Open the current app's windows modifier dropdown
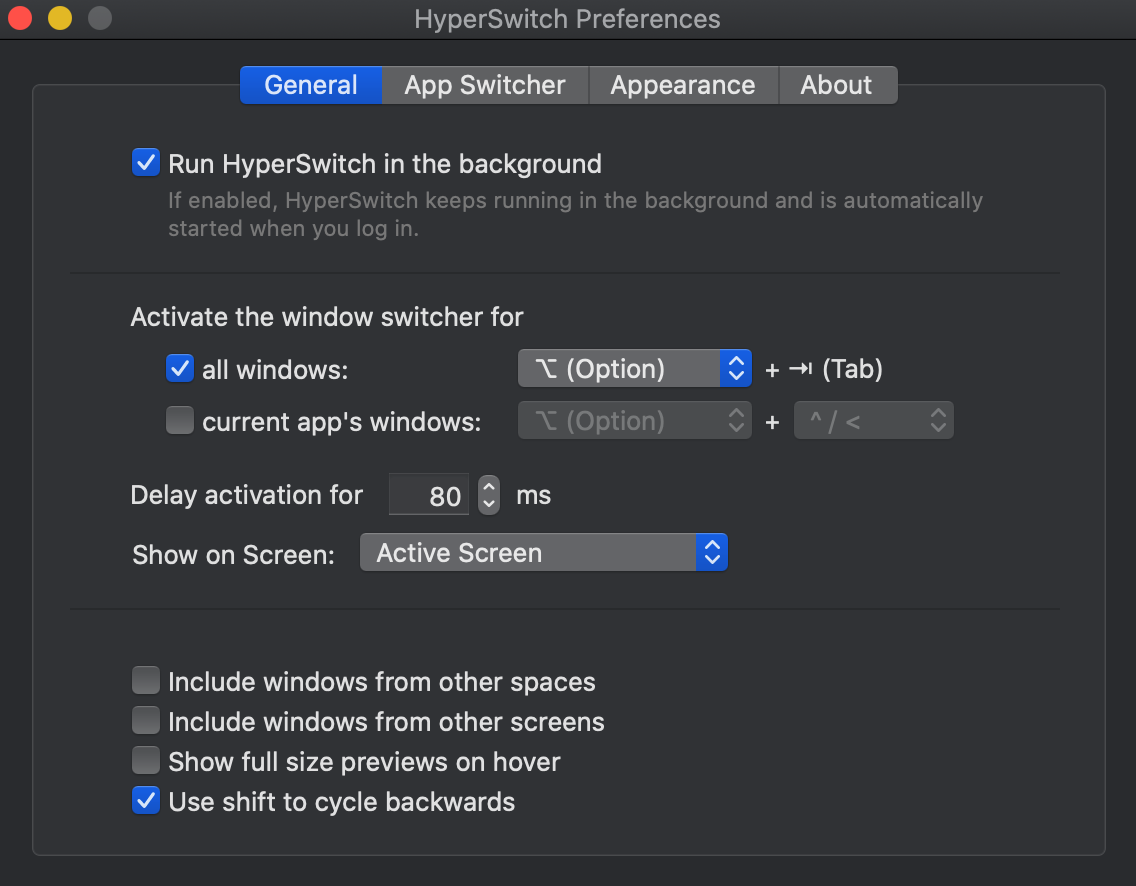The height and width of the screenshot is (886, 1136). (635, 421)
